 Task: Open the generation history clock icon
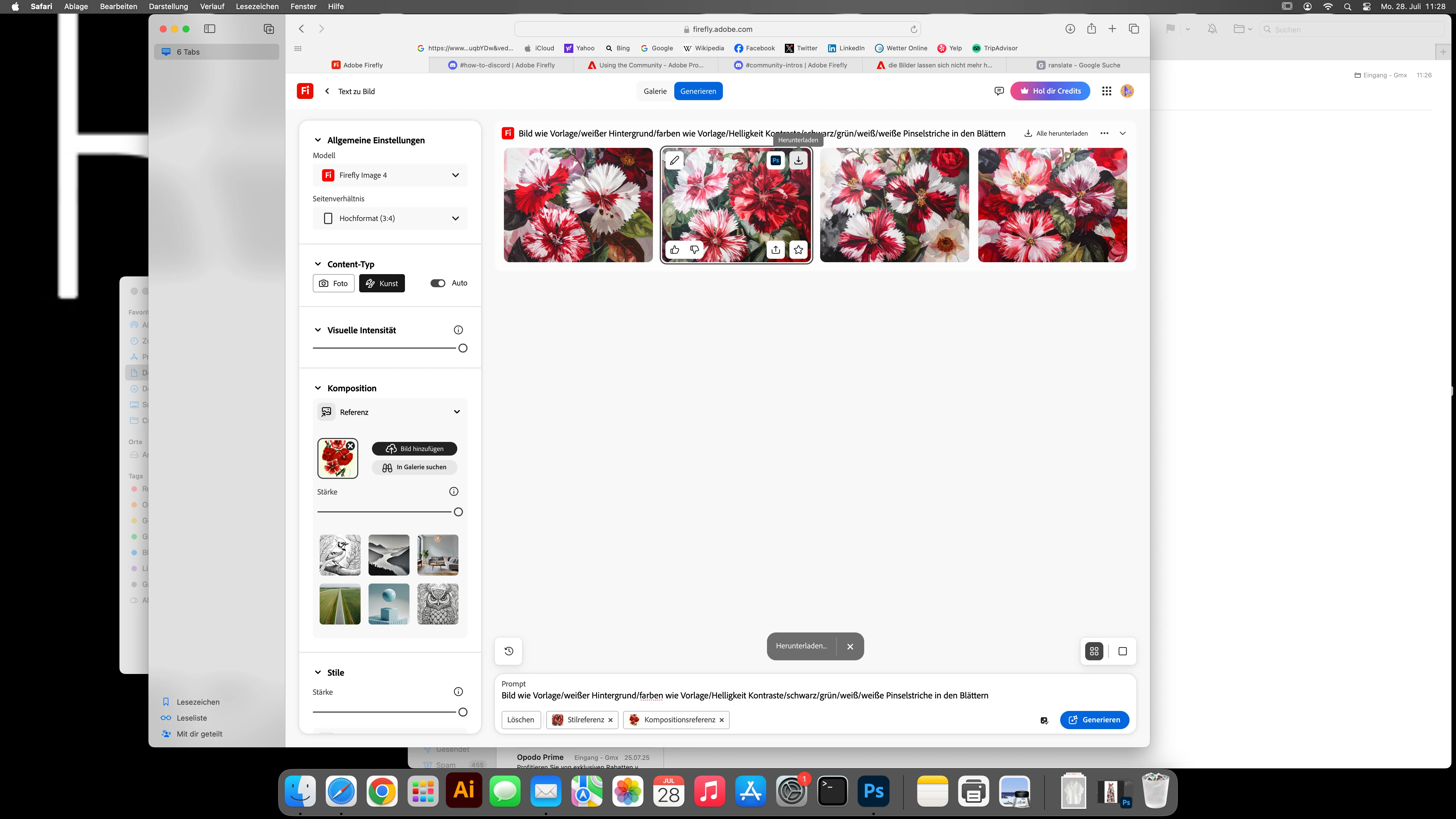509,651
